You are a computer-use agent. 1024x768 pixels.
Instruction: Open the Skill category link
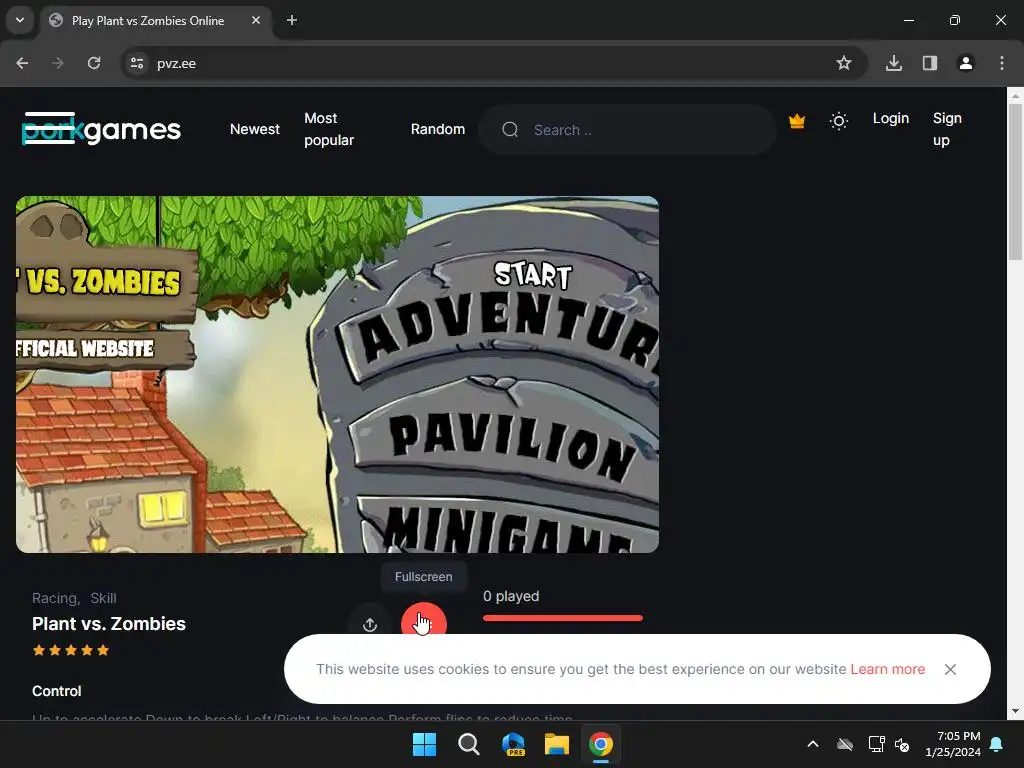point(103,598)
